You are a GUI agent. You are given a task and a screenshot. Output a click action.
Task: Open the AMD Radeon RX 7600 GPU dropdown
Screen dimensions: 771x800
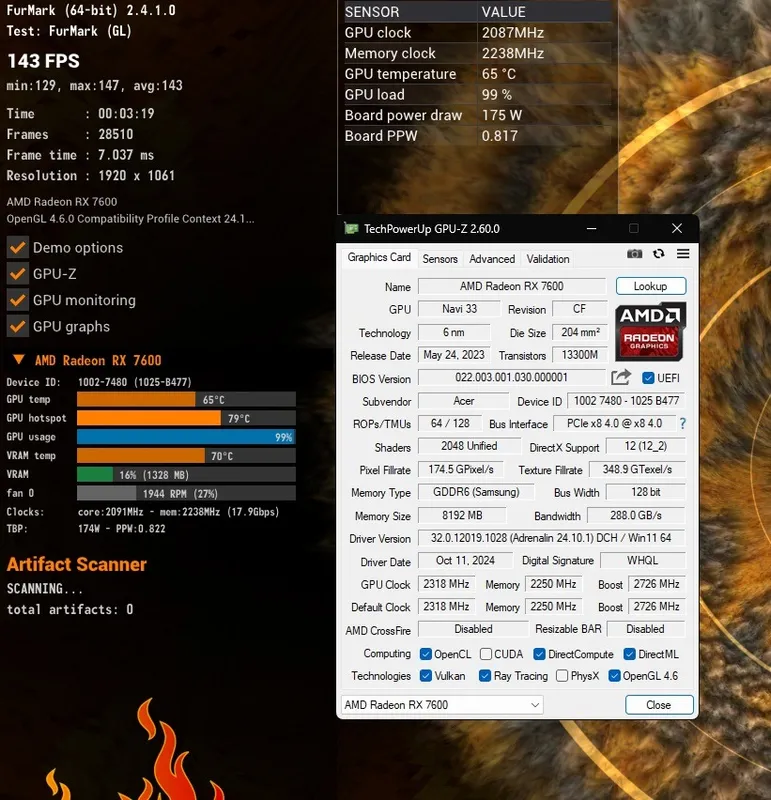[x=442, y=705]
